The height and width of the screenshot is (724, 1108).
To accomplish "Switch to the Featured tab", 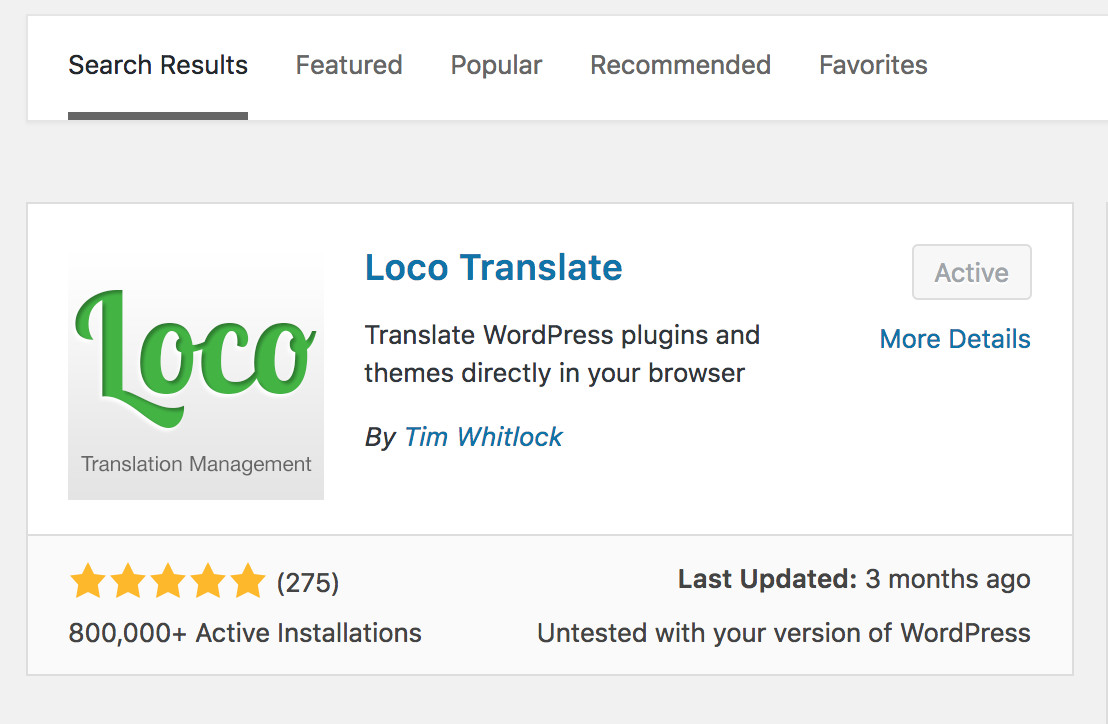I will click(x=348, y=64).
